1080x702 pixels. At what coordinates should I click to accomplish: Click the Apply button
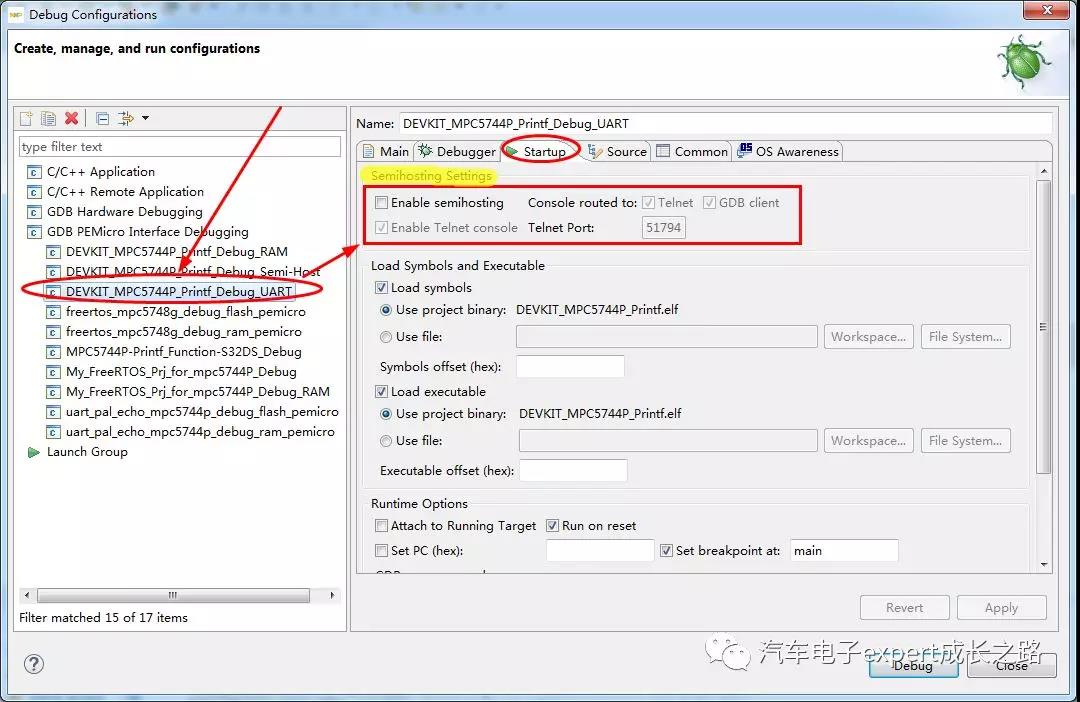pyautogui.click(x=1001, y=608)
